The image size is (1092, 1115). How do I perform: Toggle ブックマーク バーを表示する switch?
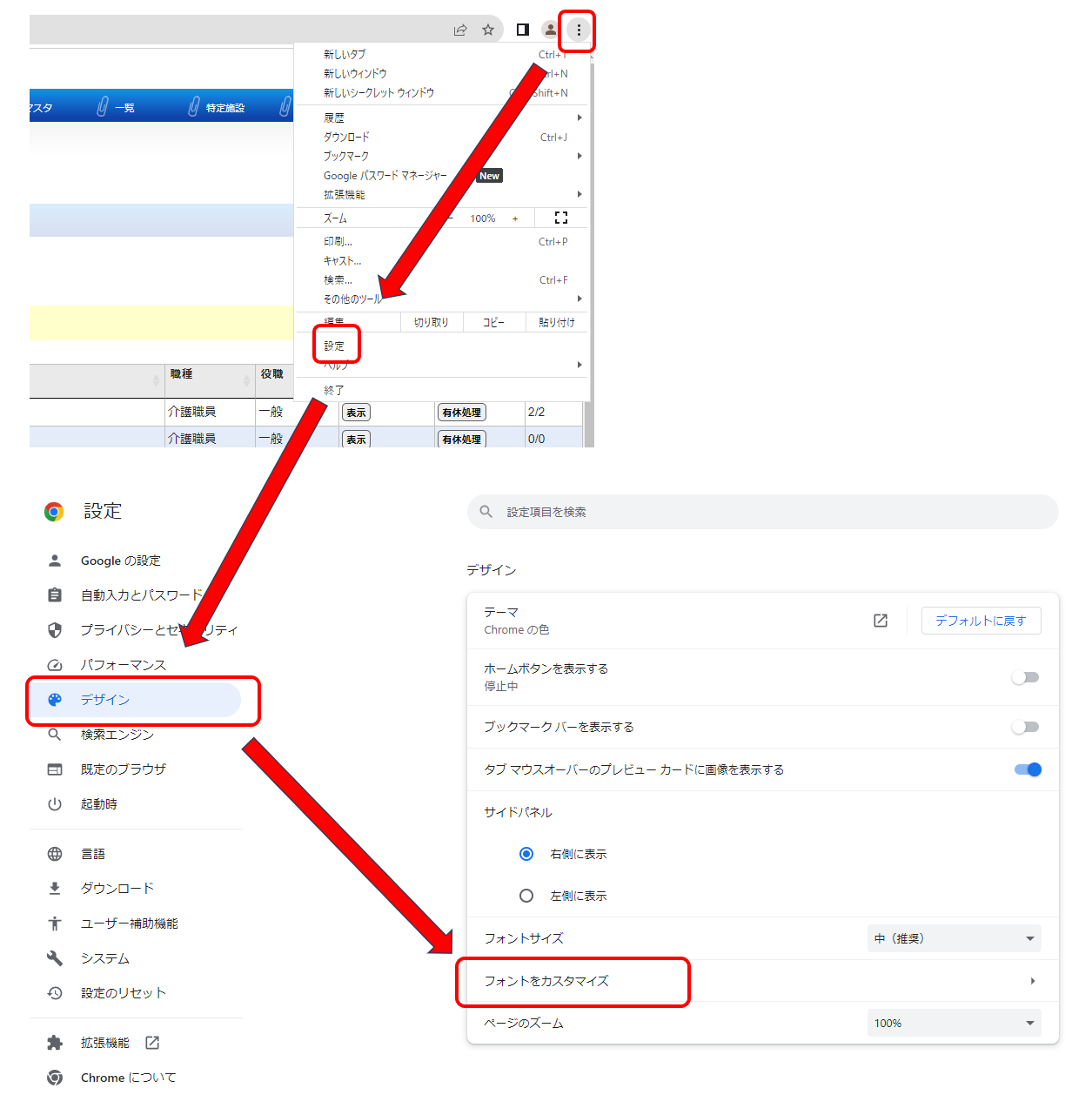1025,727
